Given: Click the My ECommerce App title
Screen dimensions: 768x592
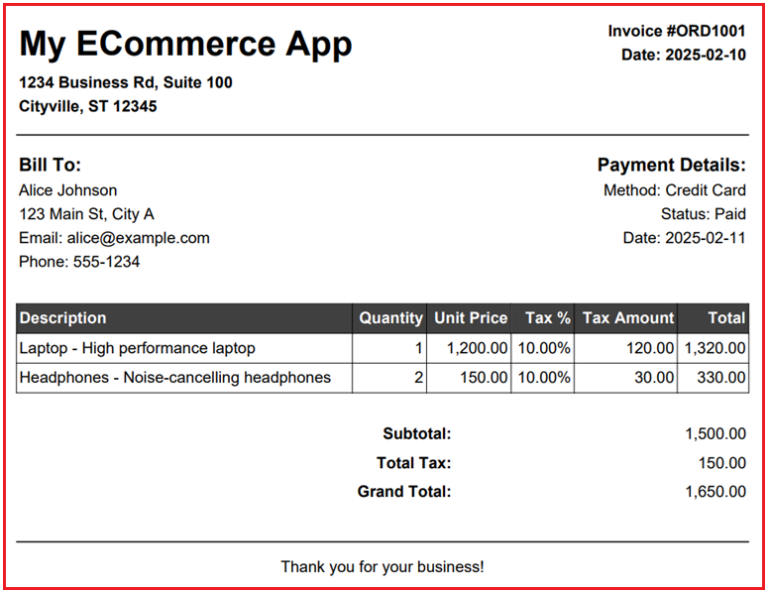Looking at the screenshot, I should pos(185,44).
